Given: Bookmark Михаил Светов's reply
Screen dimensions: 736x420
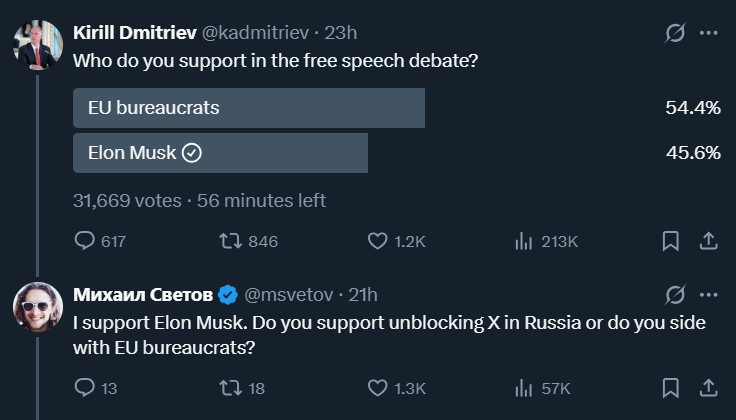Looking at the screenshot, I should [671, 387].
